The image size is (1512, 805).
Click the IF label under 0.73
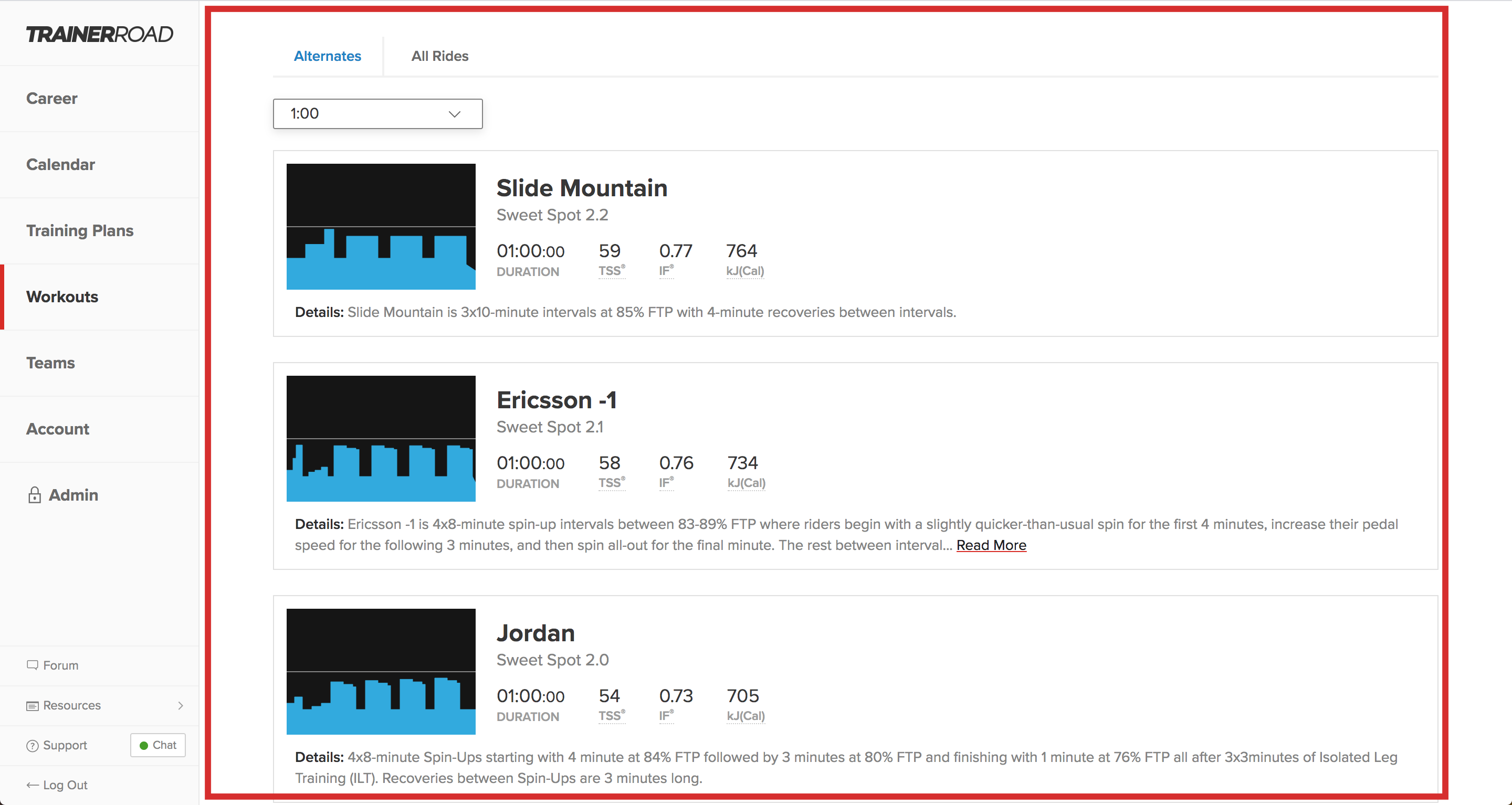666,715
